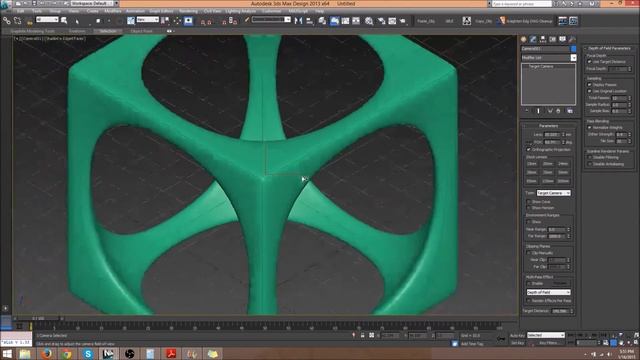Open the Utilities command panel tab
Screen dimensions: 640x360
572,39
